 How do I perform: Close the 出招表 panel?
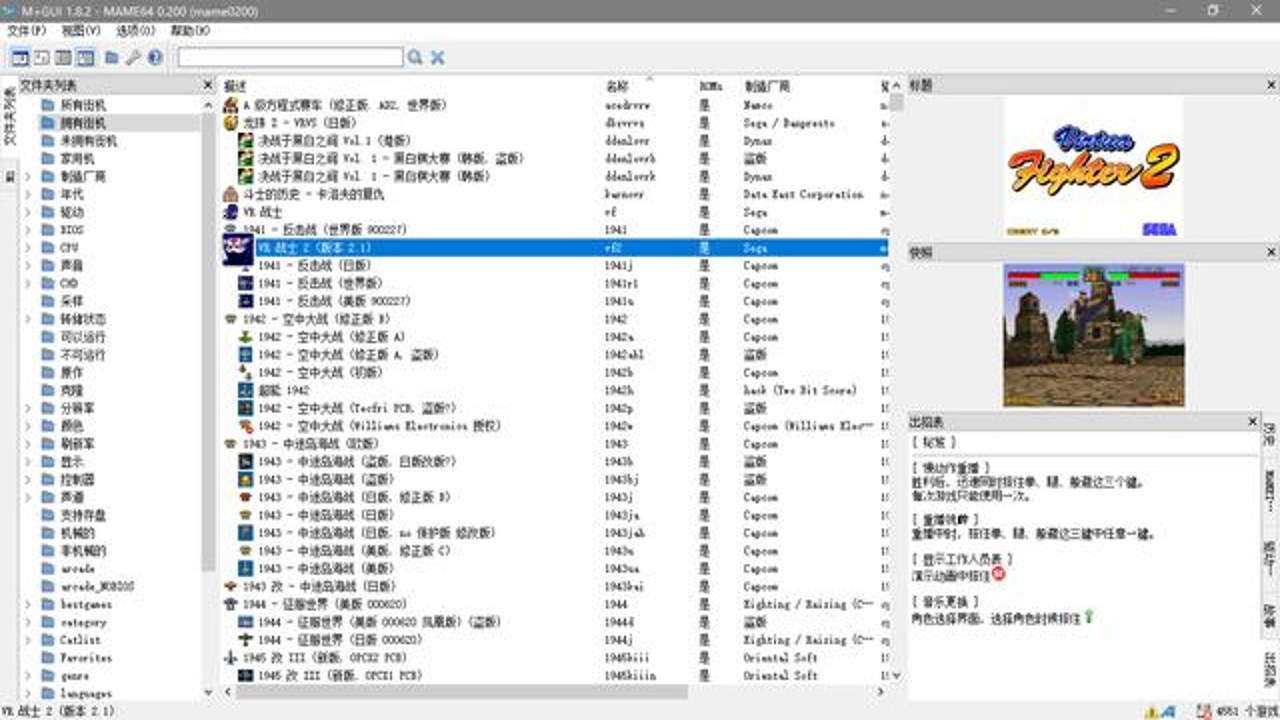(x=1252, y=422)
